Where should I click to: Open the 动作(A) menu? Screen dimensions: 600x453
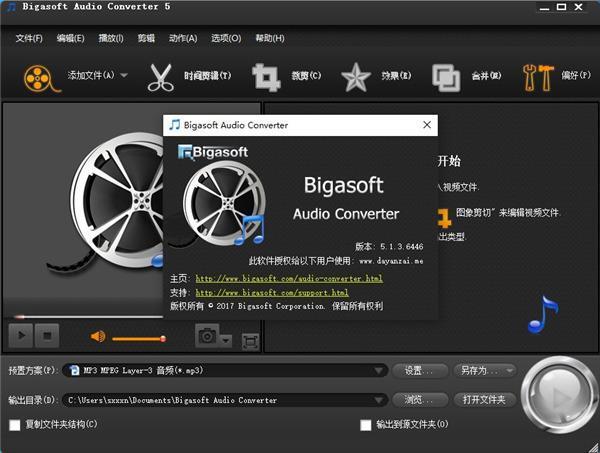pyautogui.click(x=183, y=38)
